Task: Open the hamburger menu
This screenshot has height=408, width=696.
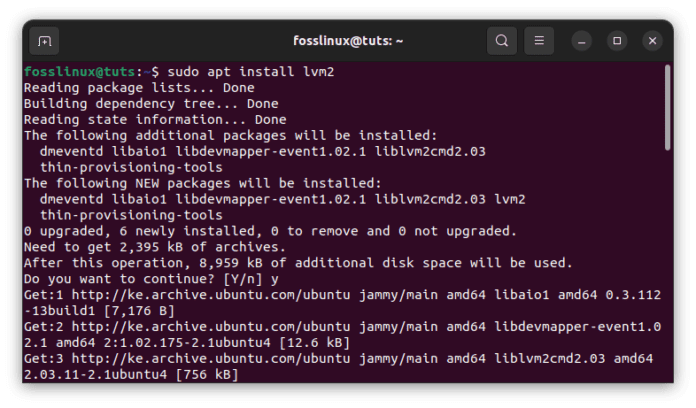Action: 538,42
